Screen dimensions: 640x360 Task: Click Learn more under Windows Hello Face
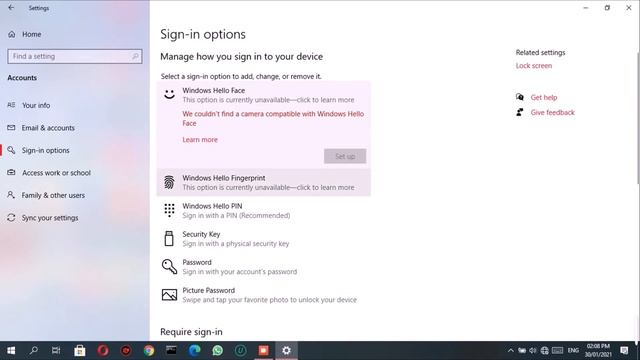(200, 140)
